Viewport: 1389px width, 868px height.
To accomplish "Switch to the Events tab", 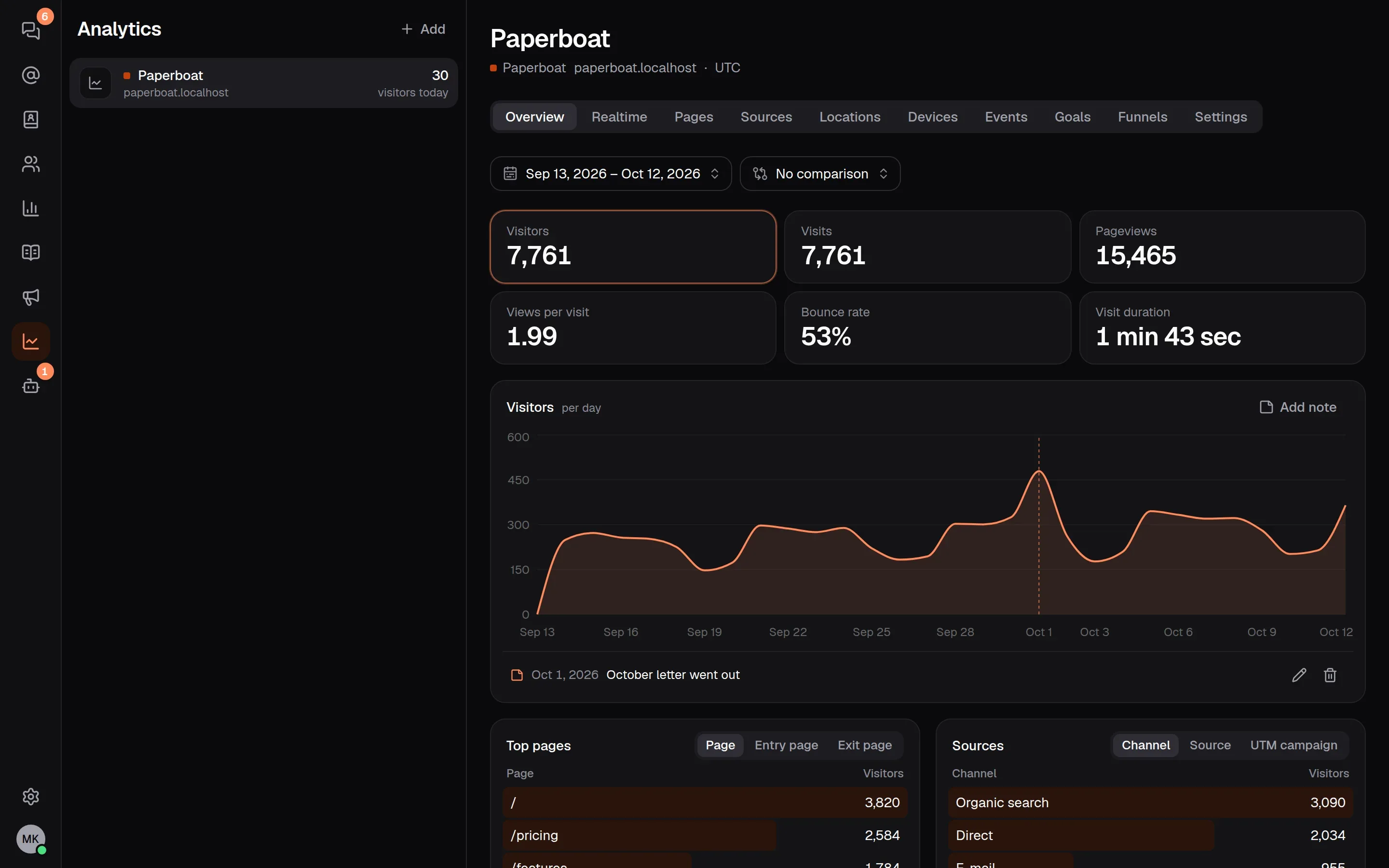I will pos(1006,117).
